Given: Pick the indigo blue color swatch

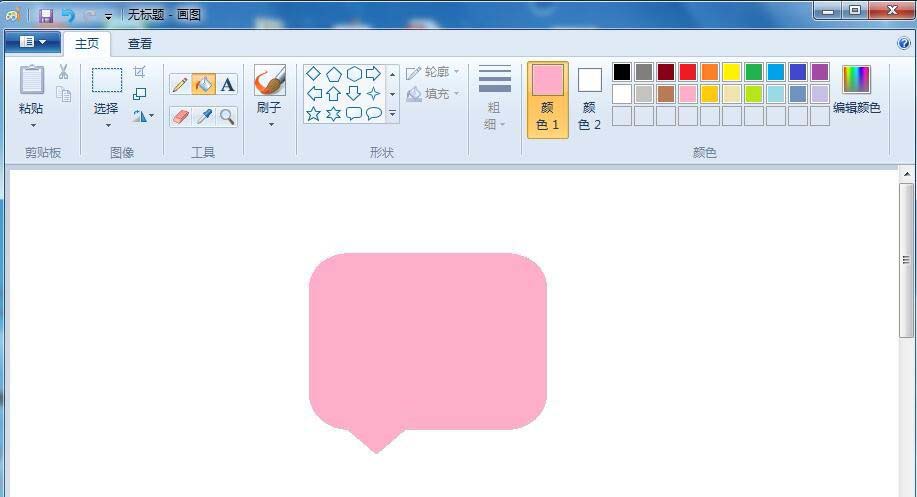Looking at the screenshot, I should 798,72.
